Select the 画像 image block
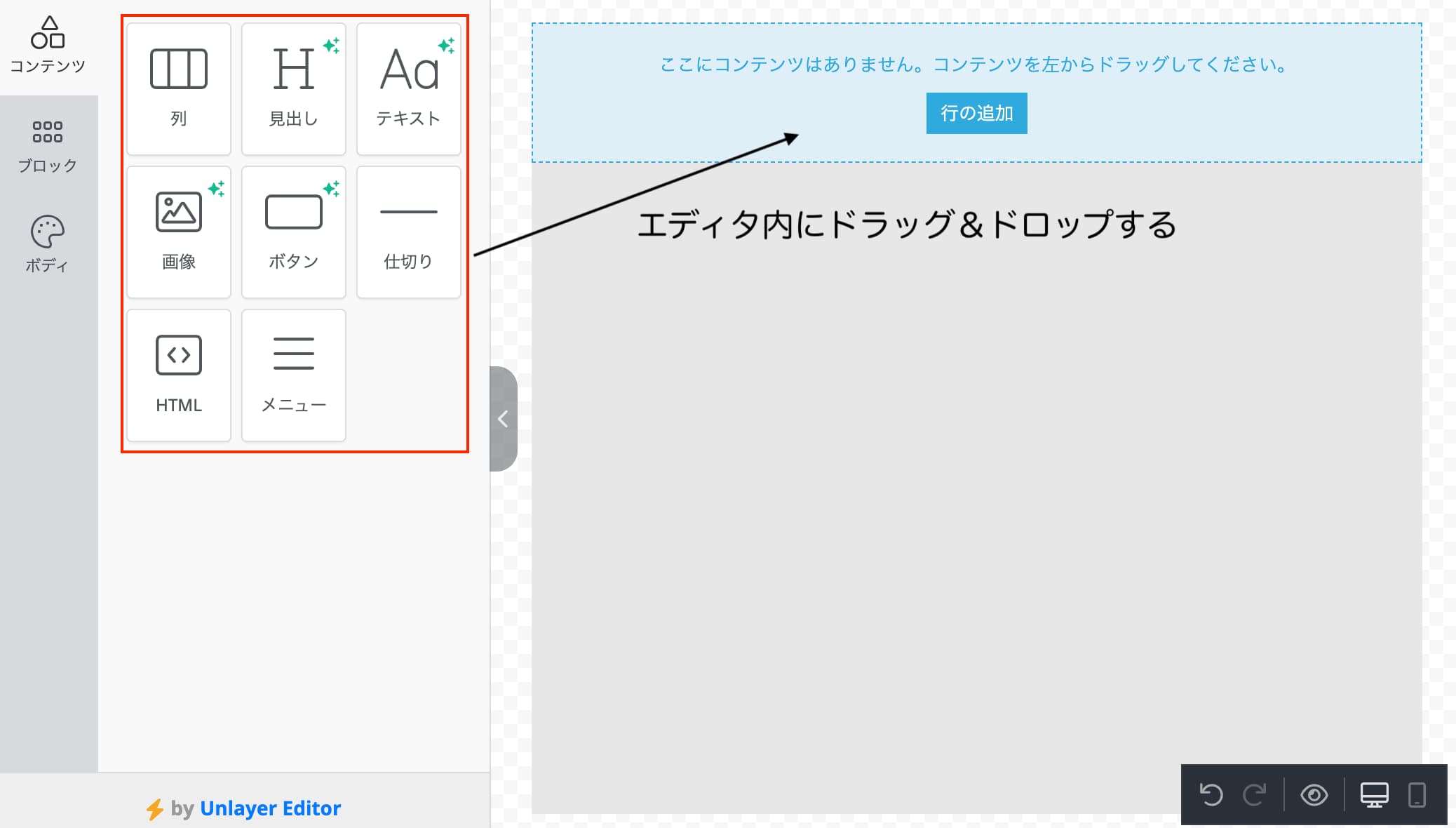Viewport: 1456px width, 828px height. point(179,232)
